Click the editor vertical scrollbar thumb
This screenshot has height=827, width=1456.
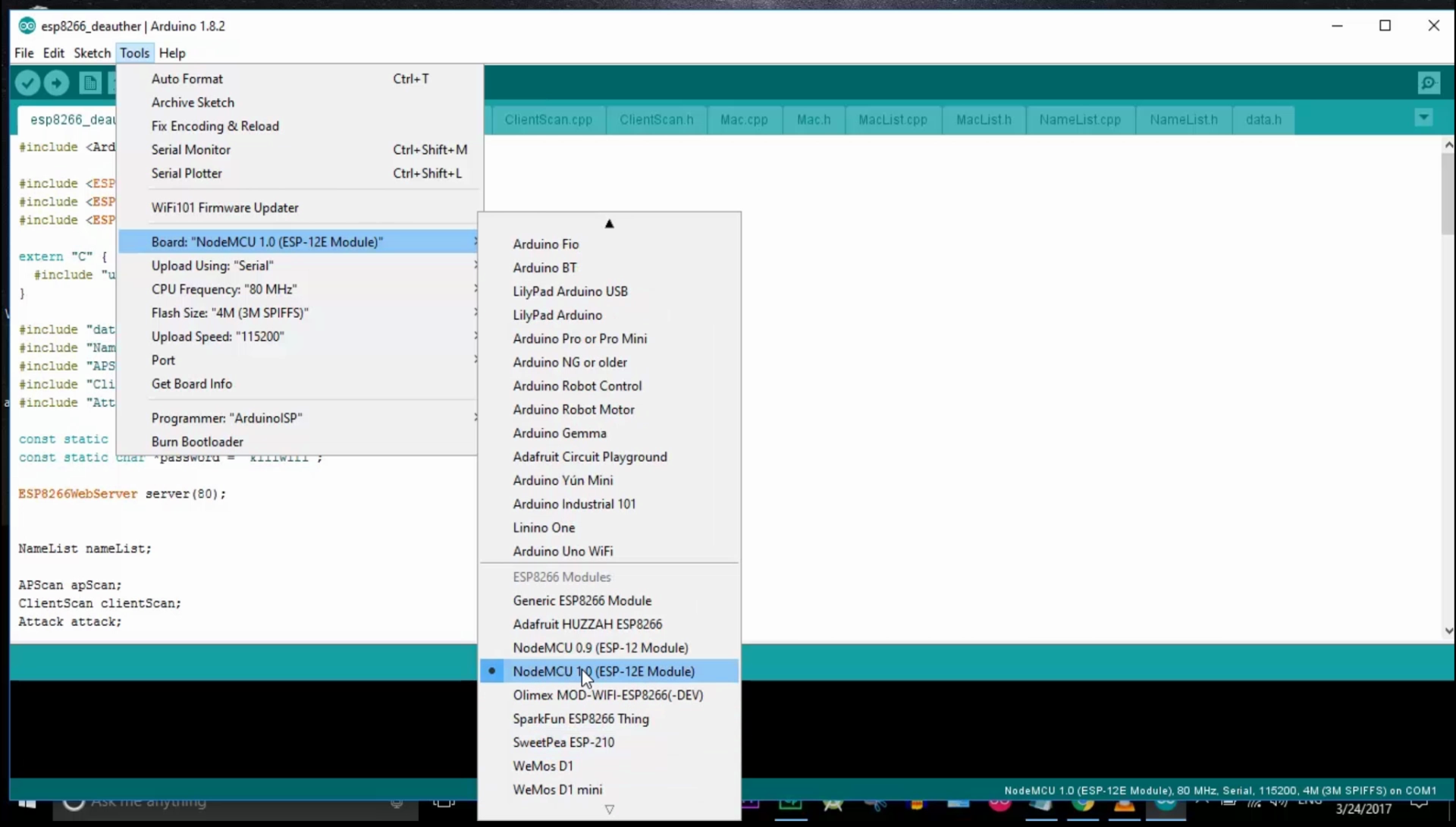1448,193
